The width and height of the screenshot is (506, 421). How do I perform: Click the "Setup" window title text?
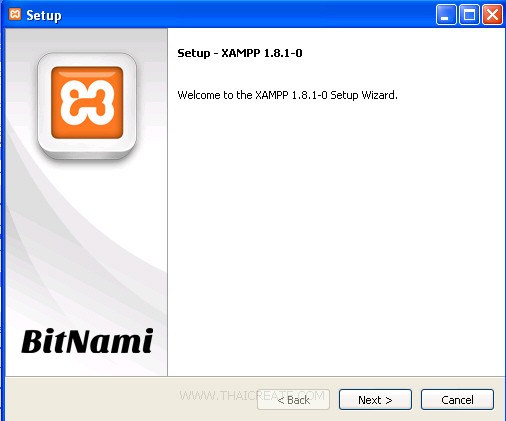[44, 15]
